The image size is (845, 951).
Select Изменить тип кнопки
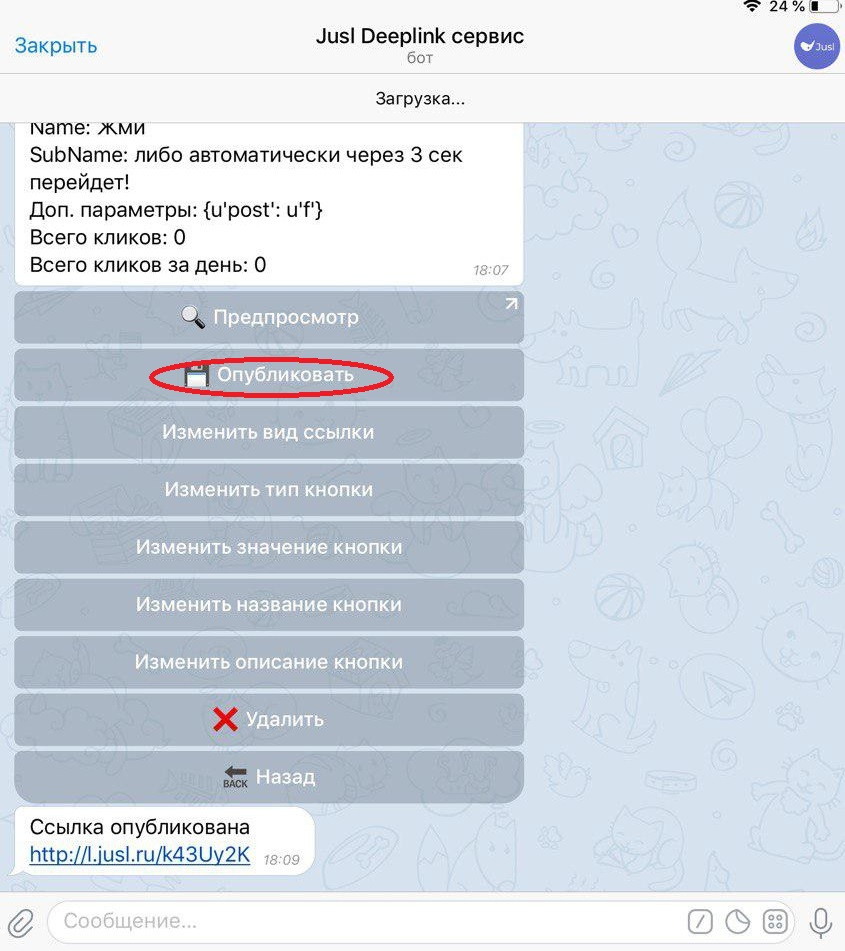tap(269, 489)
